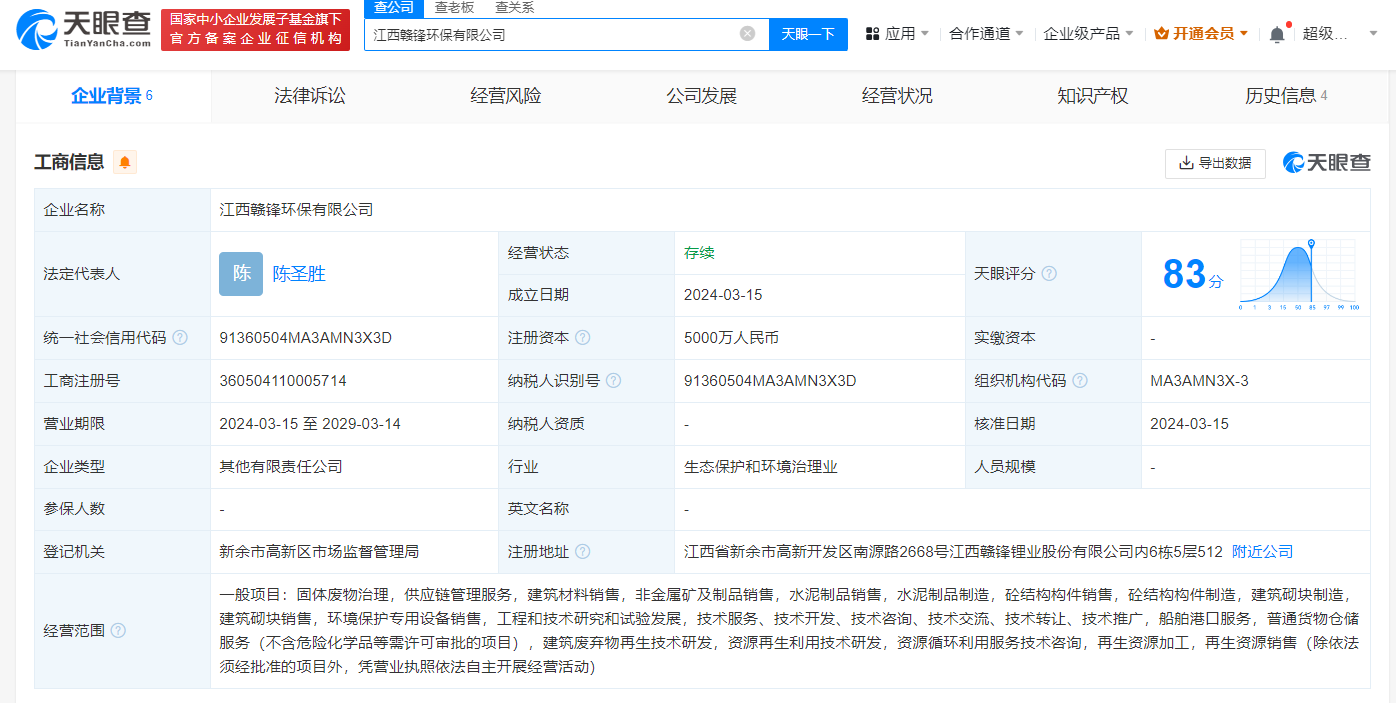Click the 导出数据 export button
1396x703 pixels.
point(1215,163)
